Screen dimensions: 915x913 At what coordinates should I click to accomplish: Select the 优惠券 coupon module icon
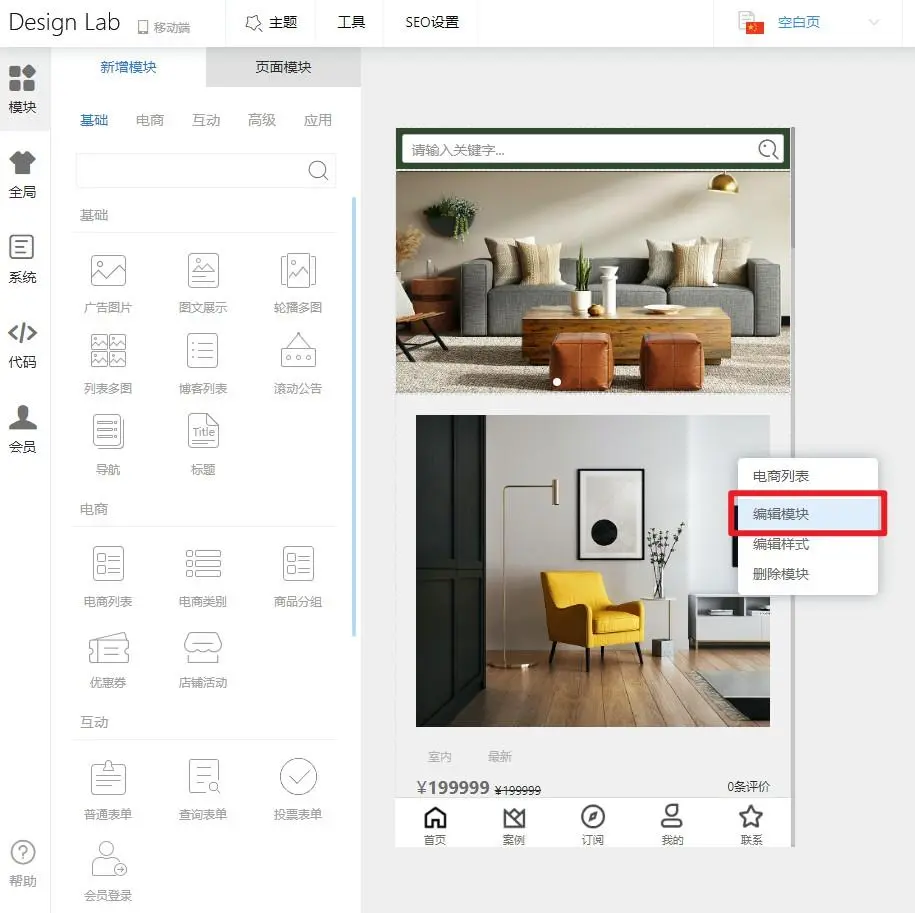[108, 648]
